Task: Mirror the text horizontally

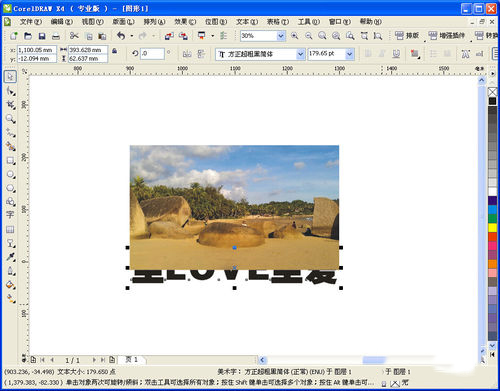Action: tap(187, 54)
